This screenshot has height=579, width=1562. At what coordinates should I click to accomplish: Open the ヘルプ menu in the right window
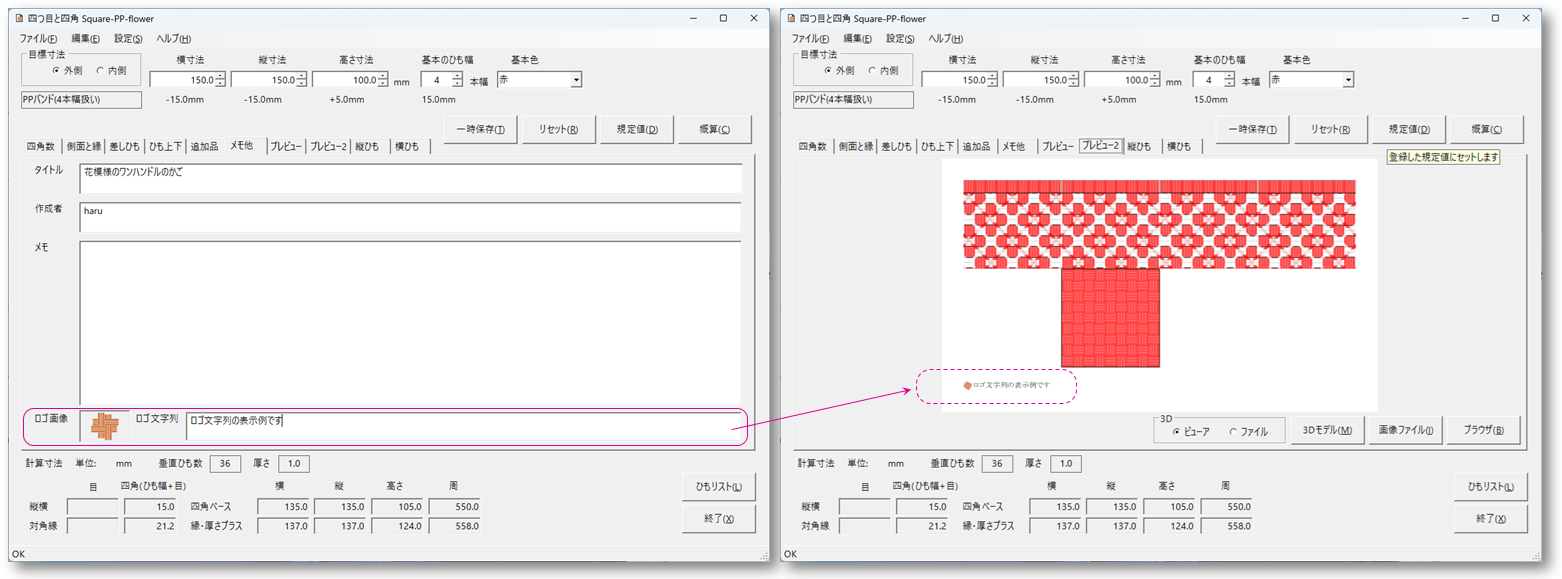(945, 39)
